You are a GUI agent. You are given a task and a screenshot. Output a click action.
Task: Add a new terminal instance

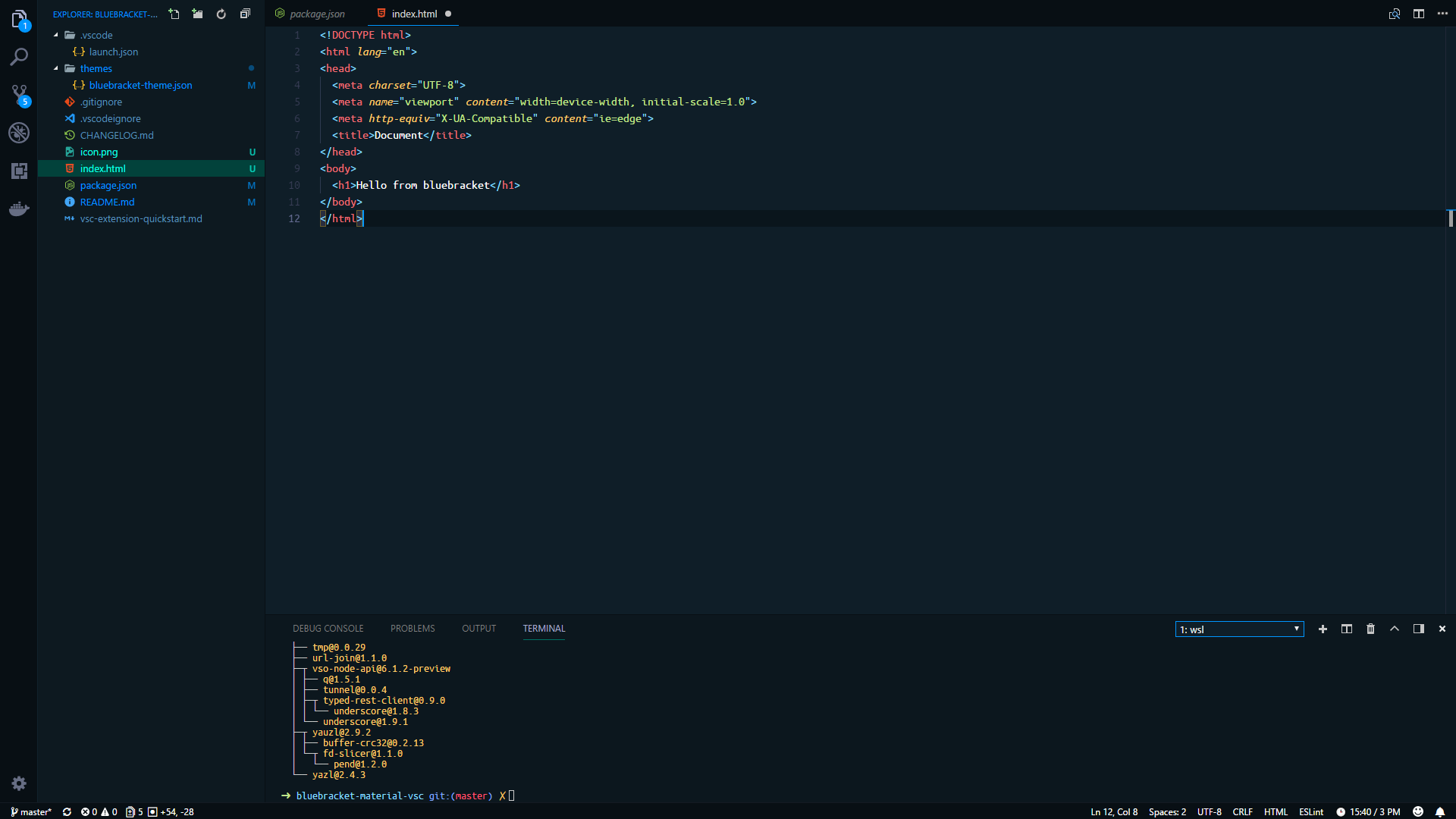click(x=1323, y=629)
